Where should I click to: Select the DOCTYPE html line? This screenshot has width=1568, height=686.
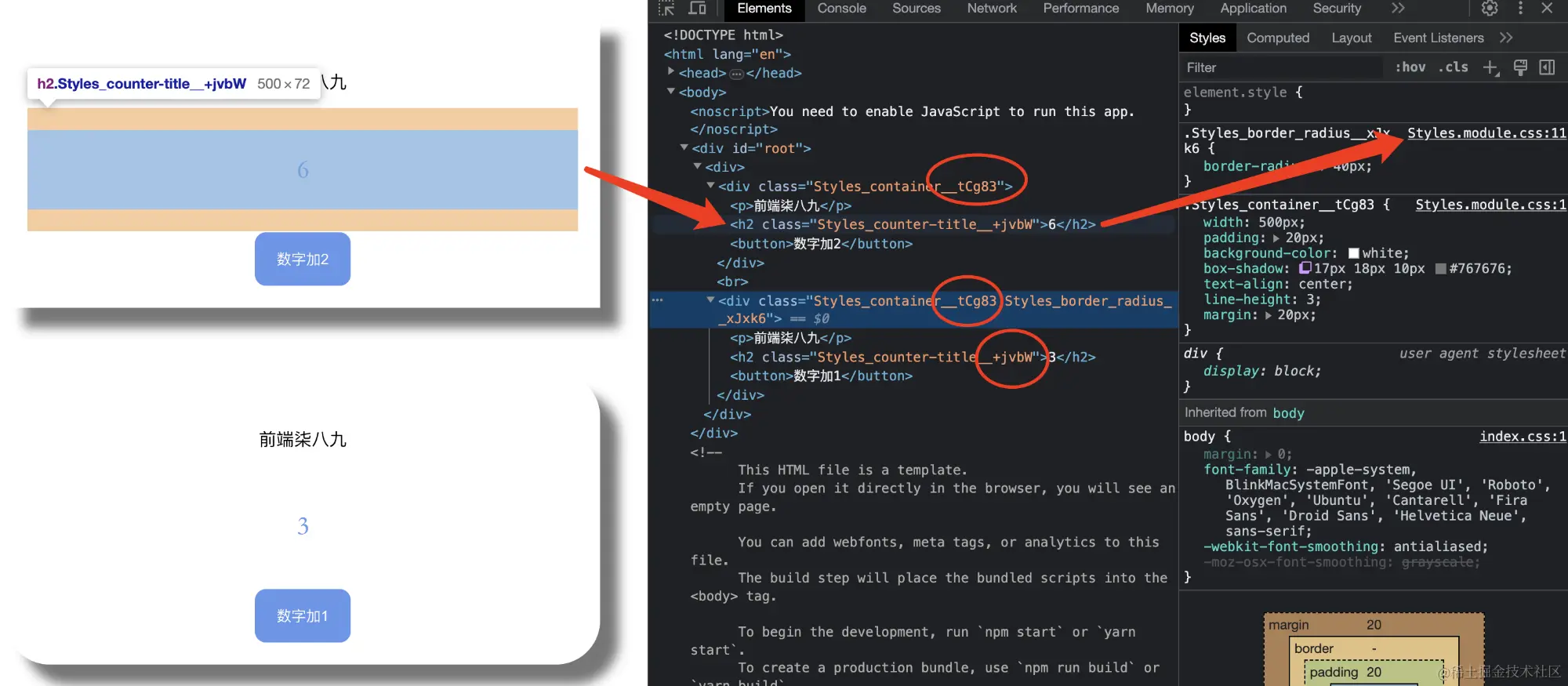[723, 34]
